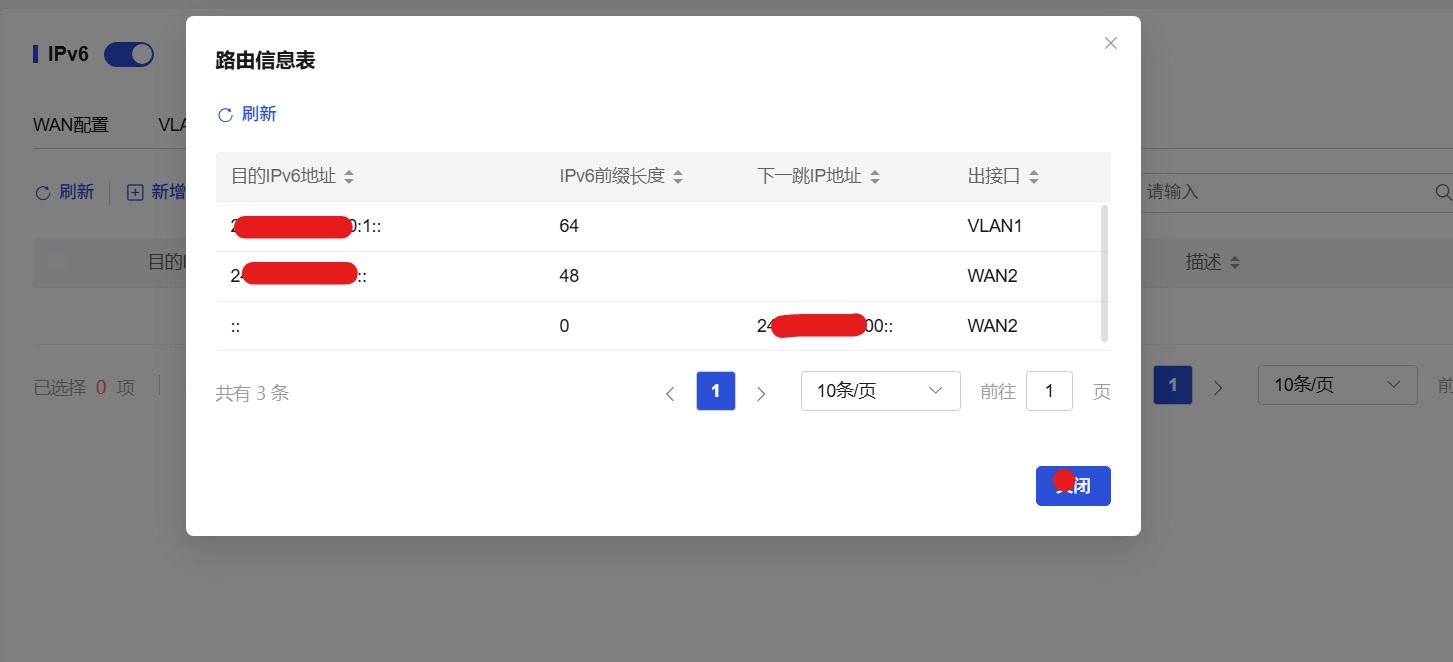Sort by IPv6 prefix length column

coord(677,177)
